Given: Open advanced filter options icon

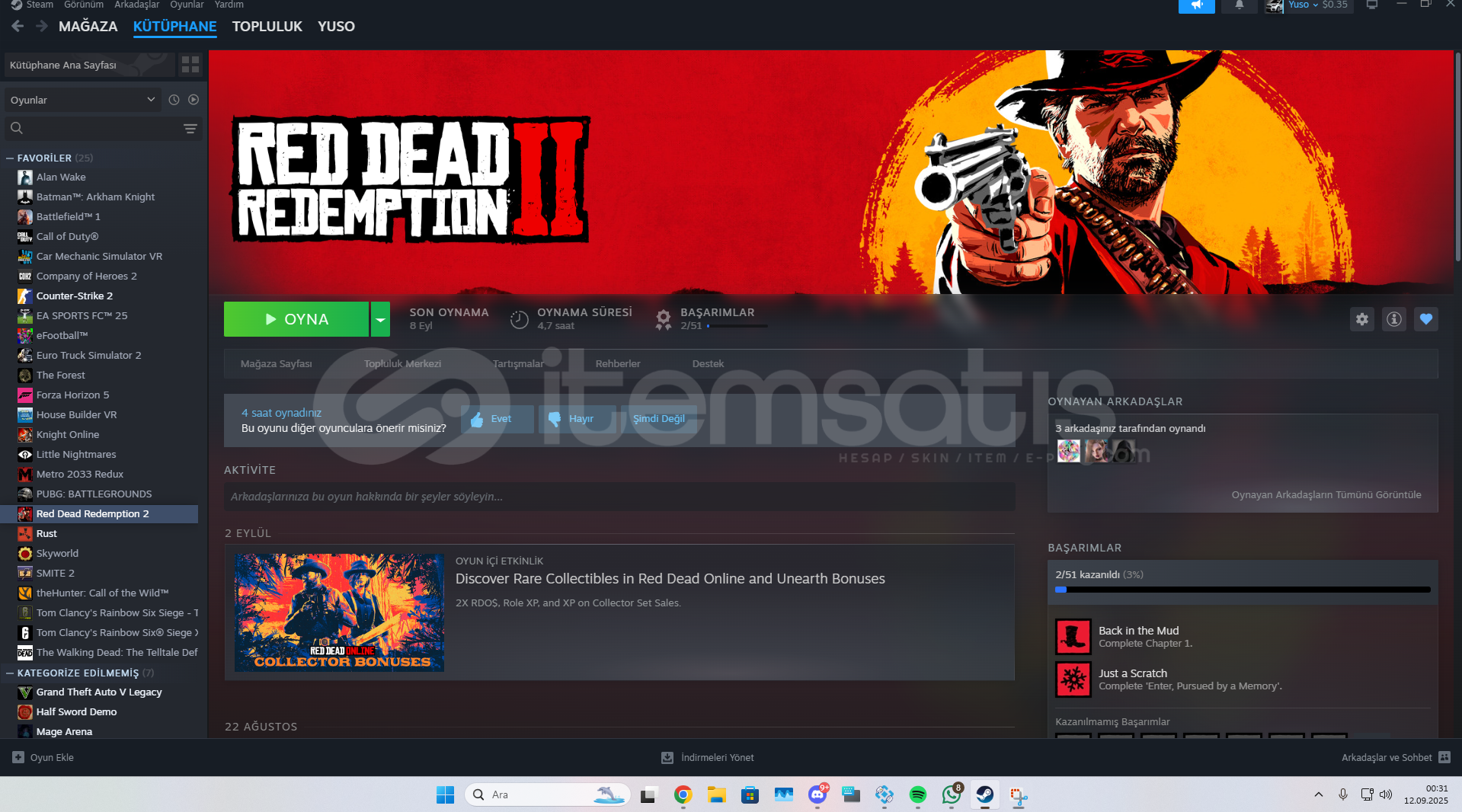Looking at the screenshot, I should 190,128.
